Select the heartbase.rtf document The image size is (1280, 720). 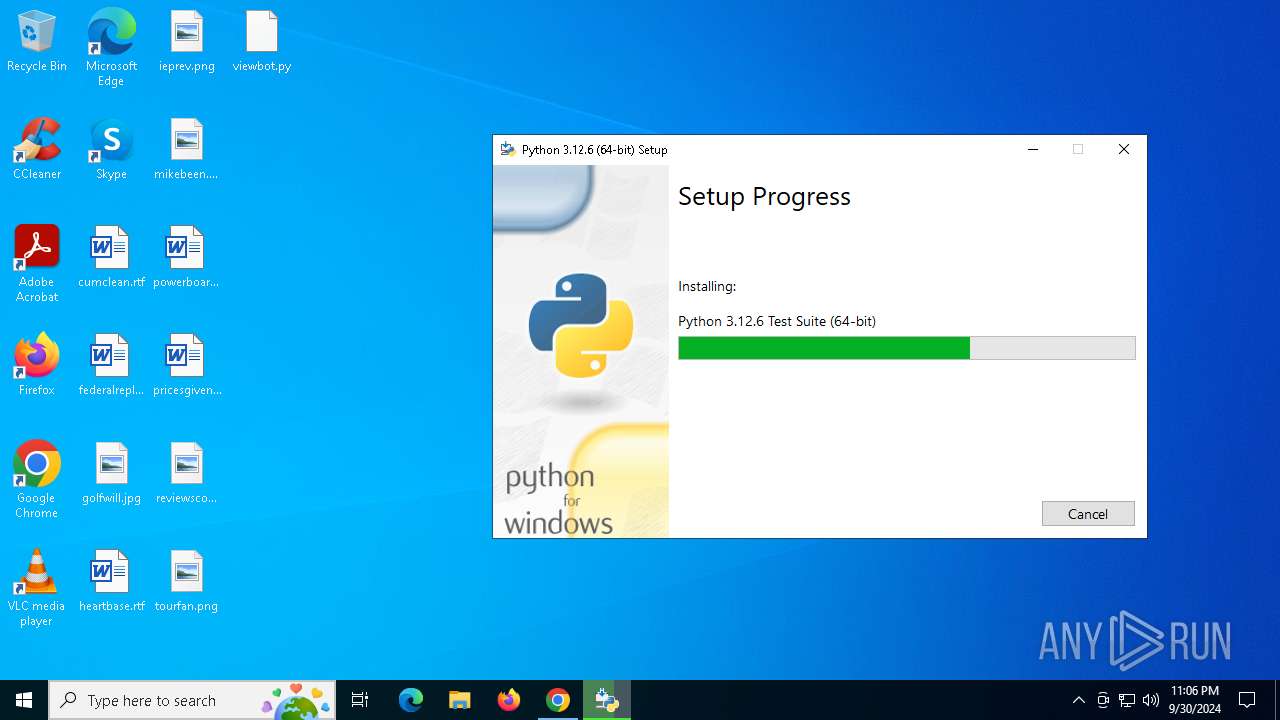[x=111, y=582]
